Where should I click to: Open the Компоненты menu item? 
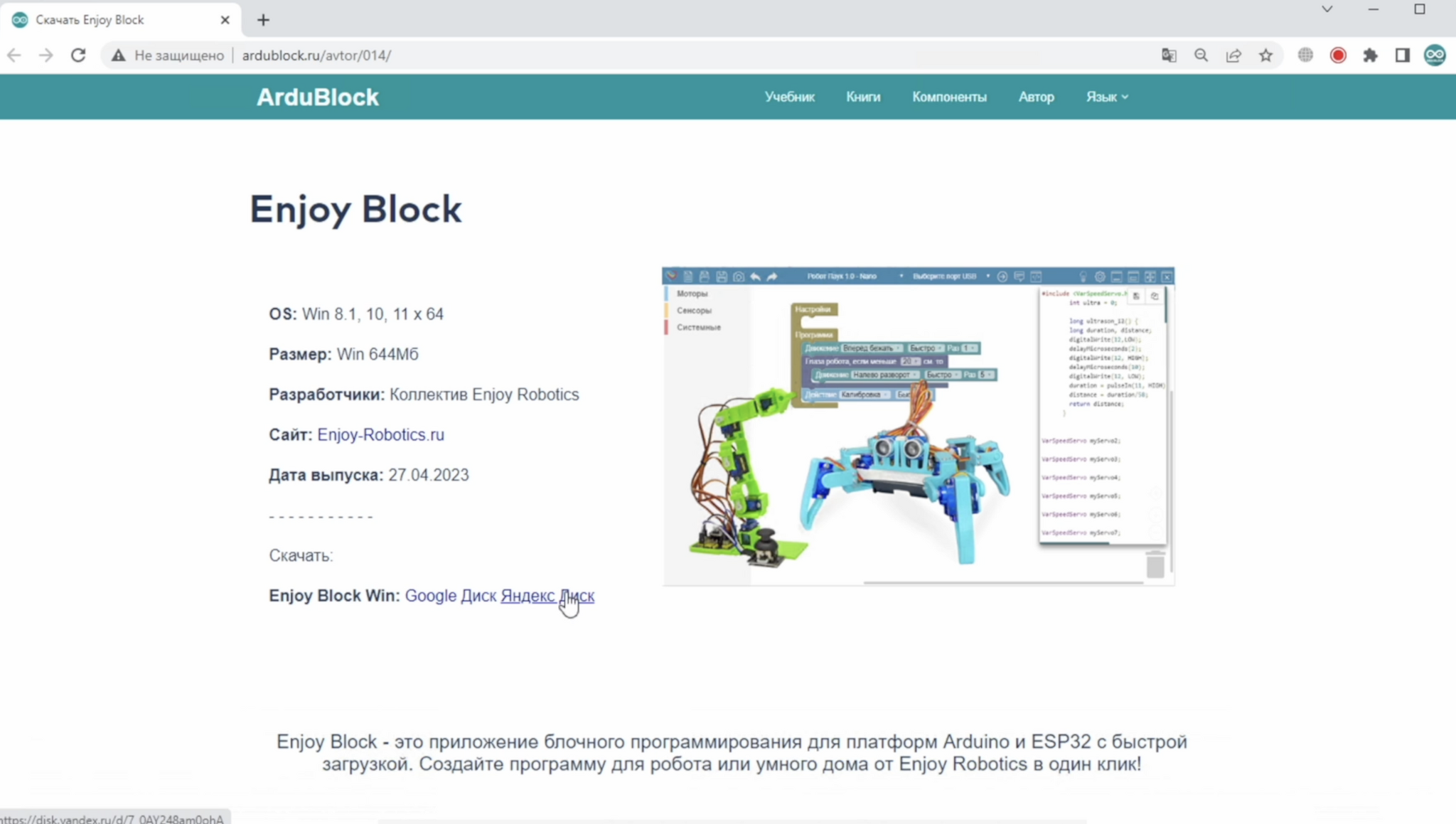949,97
